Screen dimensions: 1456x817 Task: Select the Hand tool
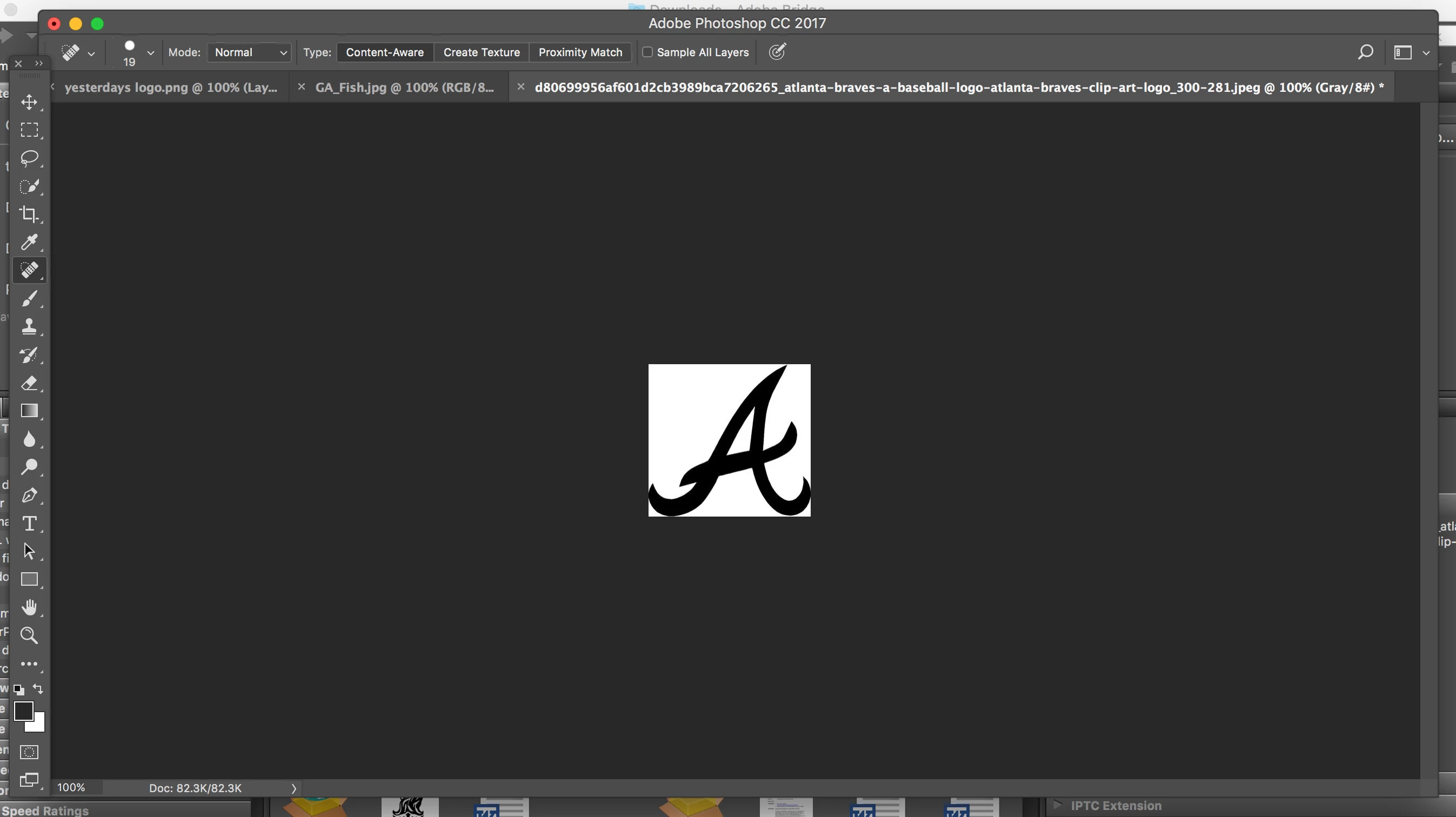pyautogui.click(x=29, y=607)
